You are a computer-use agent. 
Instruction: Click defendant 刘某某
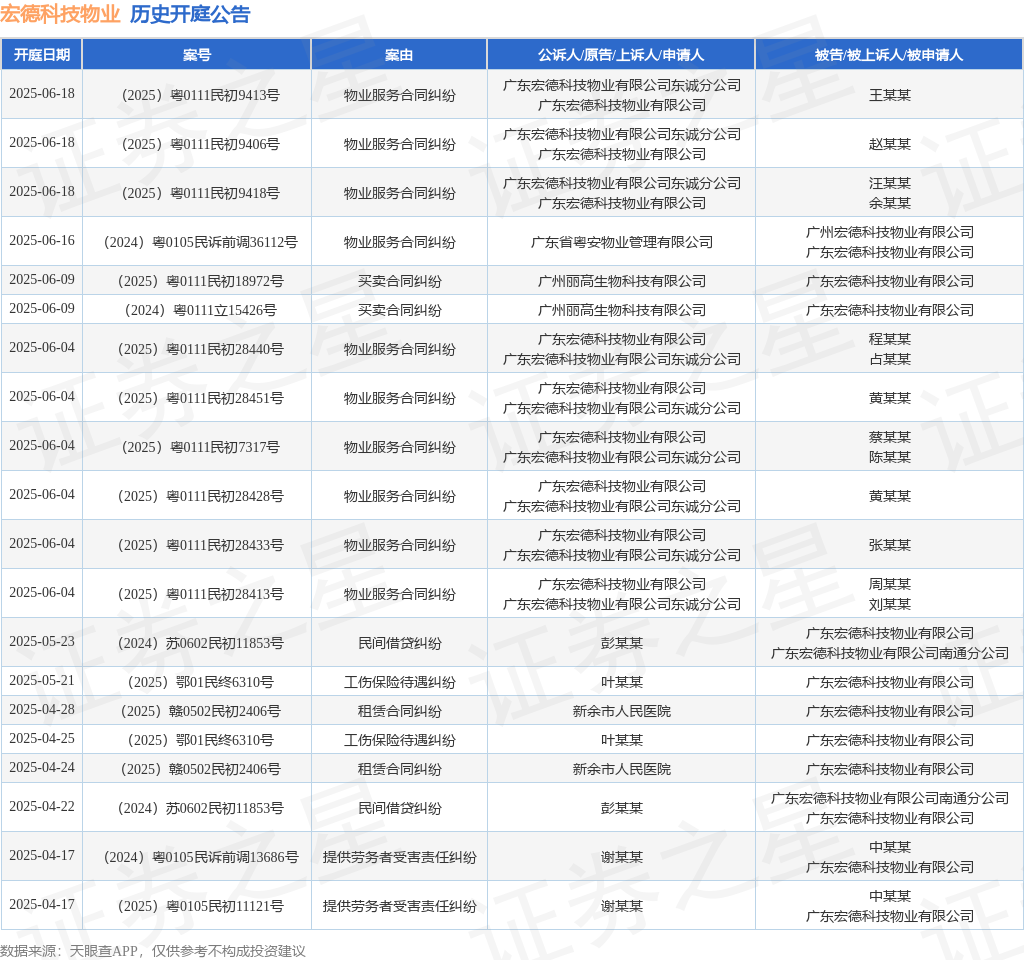889,604
